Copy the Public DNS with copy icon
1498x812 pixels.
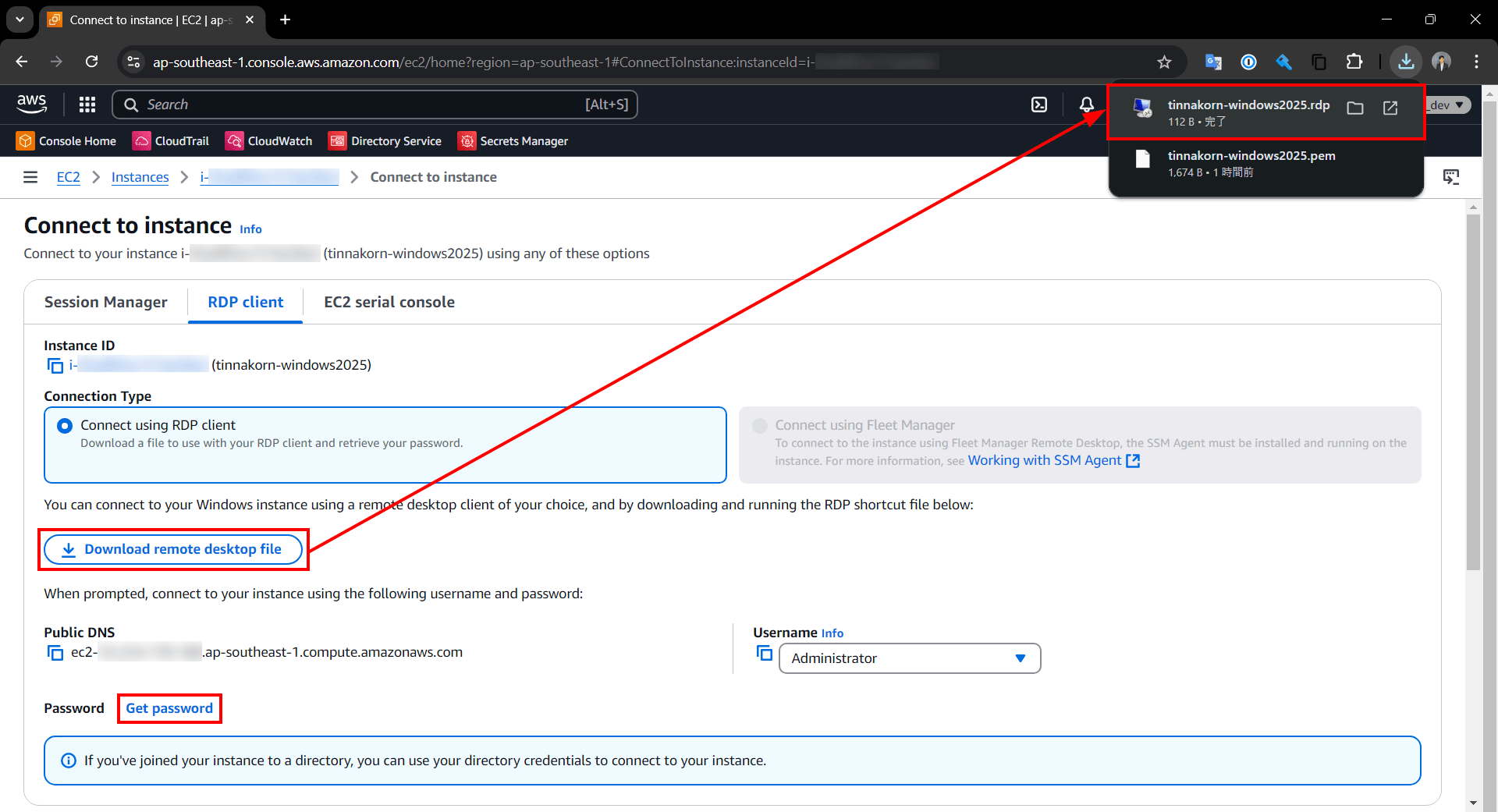point(55,653)
